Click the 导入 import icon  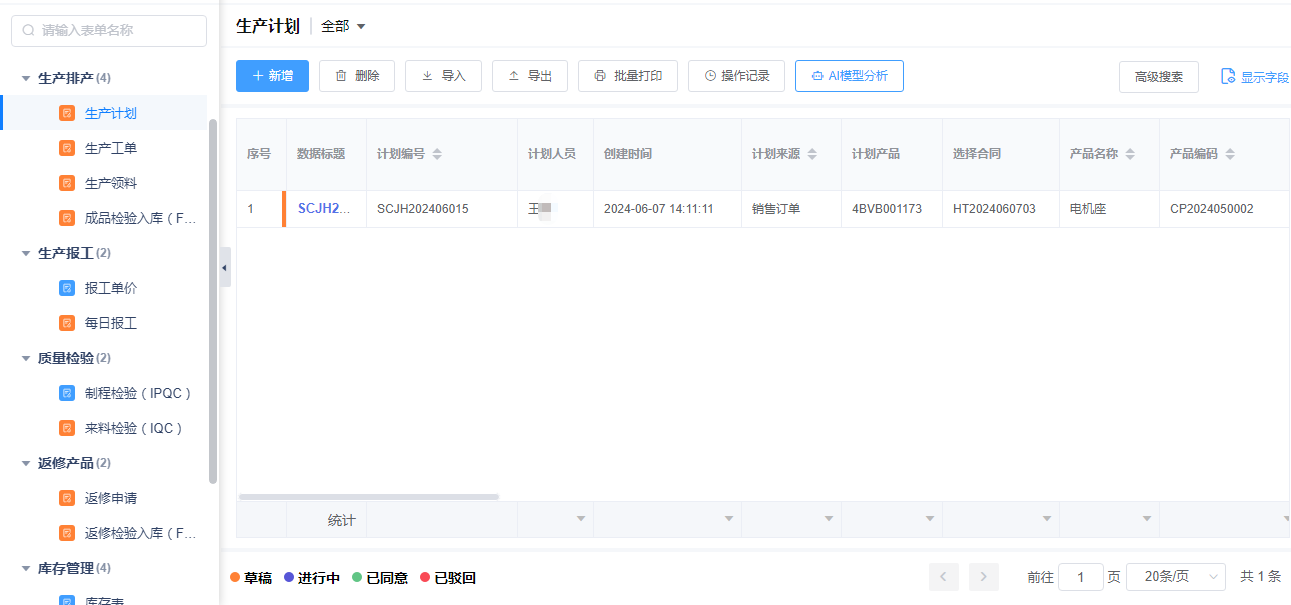[425, 75]
